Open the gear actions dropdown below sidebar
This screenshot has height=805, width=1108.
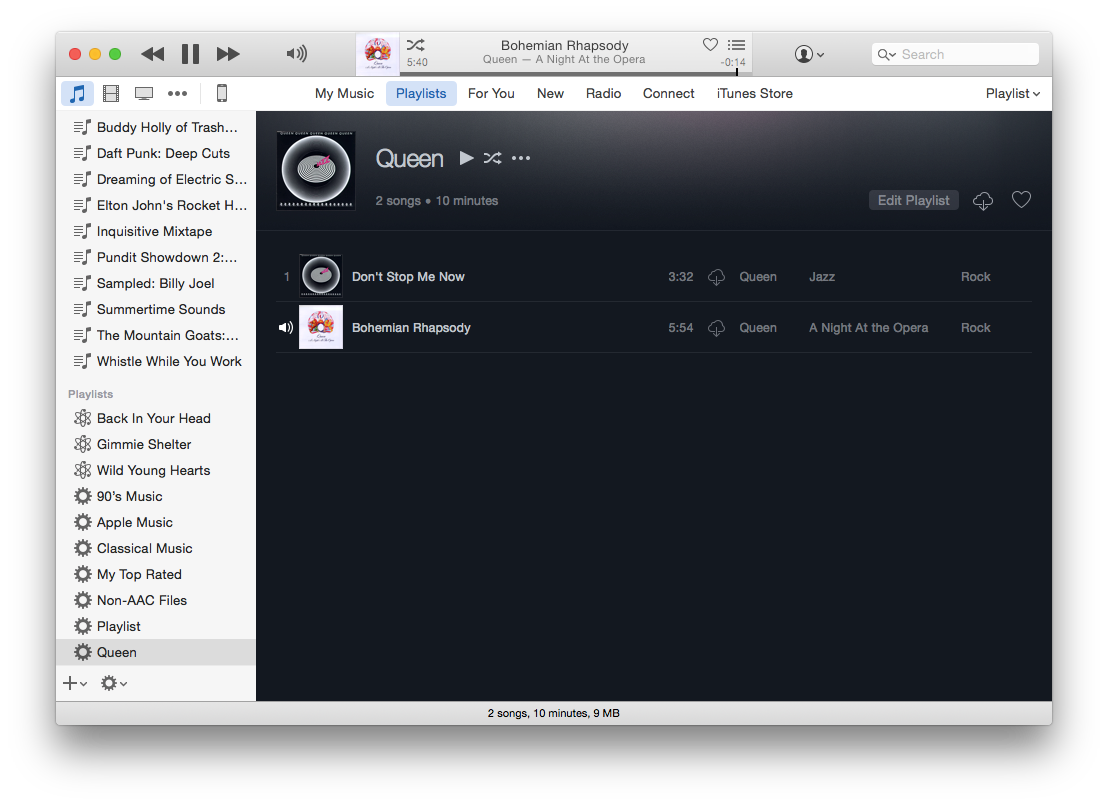pos(113,683)
